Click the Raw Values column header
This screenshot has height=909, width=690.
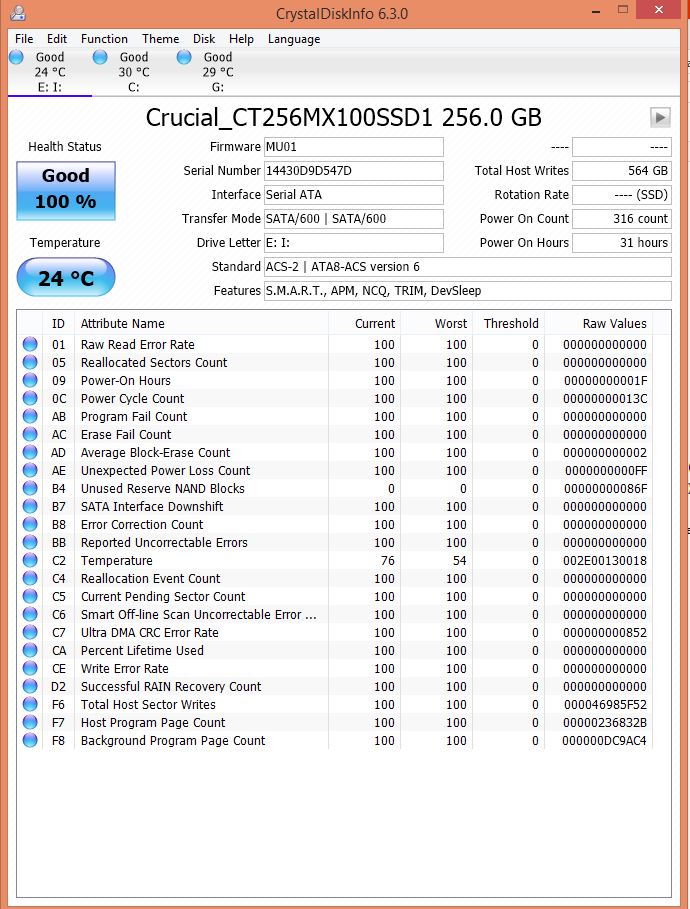pos(598,323)
